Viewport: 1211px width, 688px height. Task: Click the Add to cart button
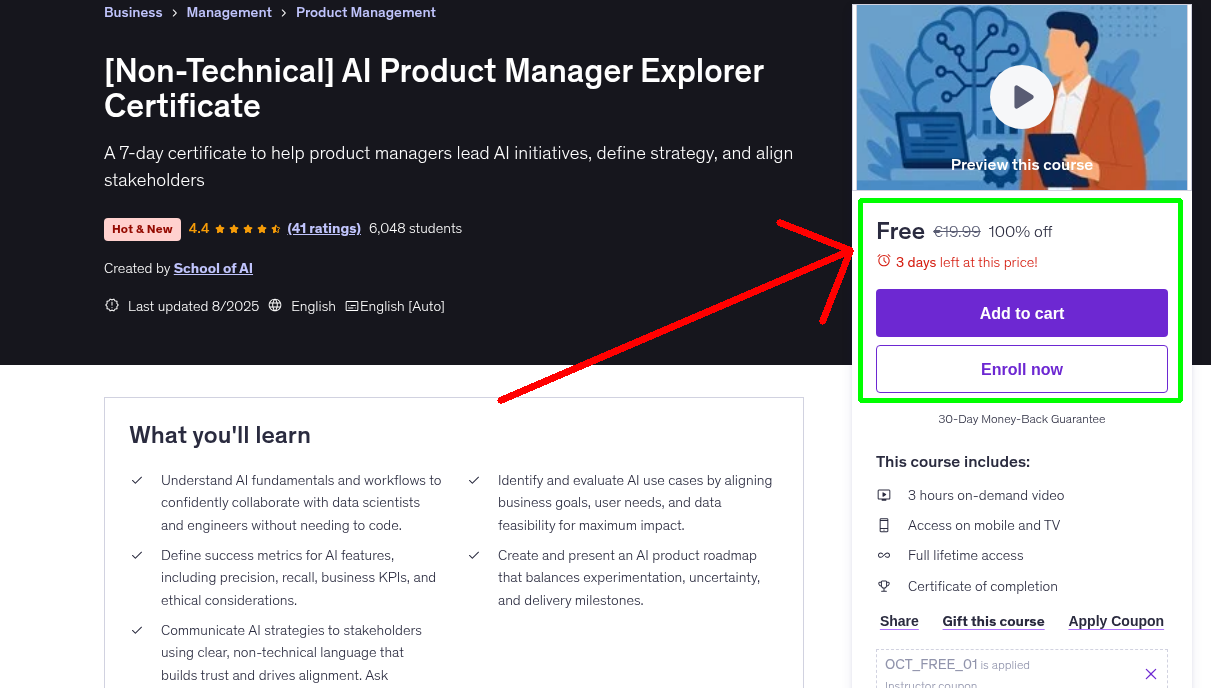[1021, 313]
